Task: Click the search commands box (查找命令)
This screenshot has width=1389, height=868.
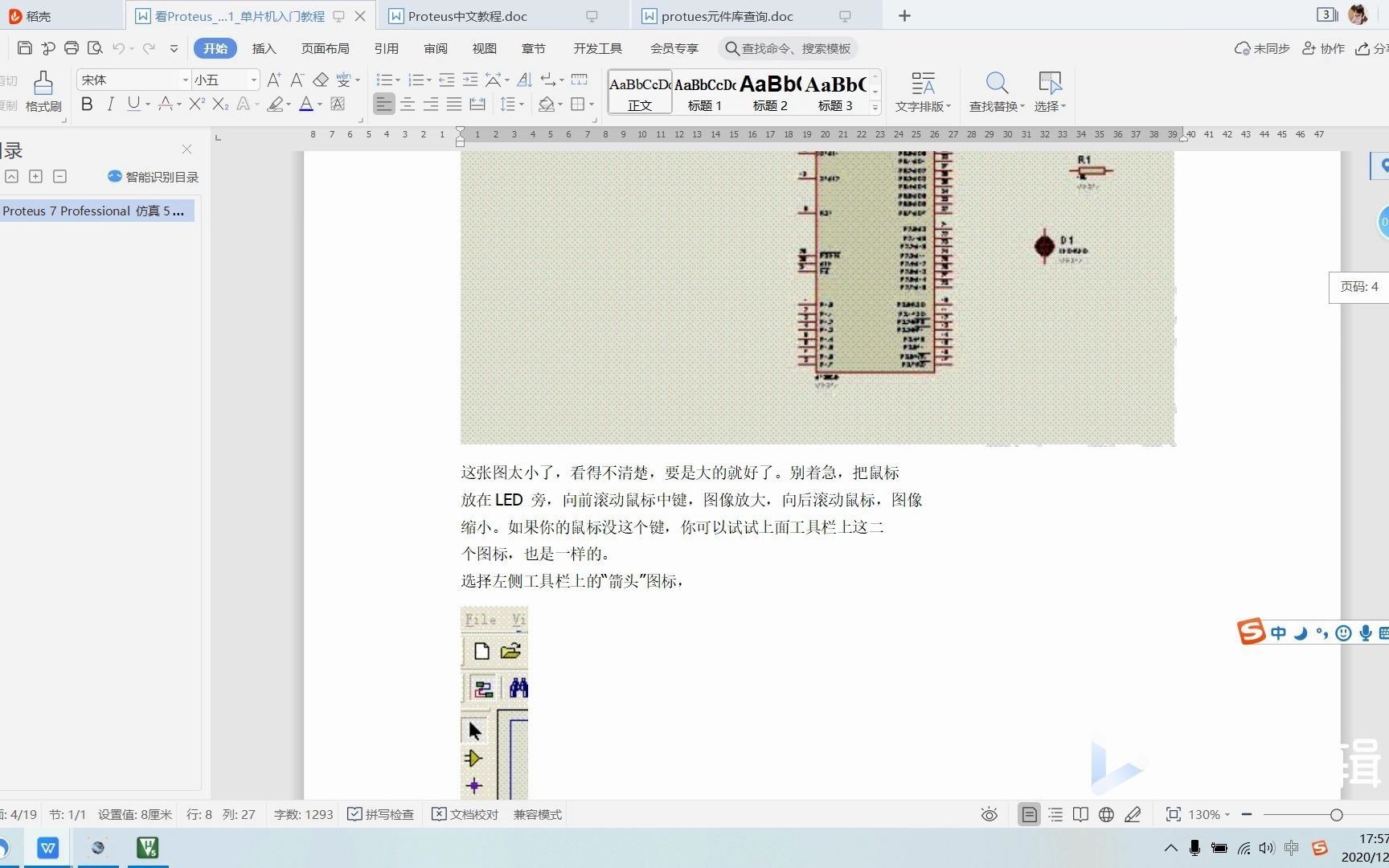Action: tap(788, 48)
